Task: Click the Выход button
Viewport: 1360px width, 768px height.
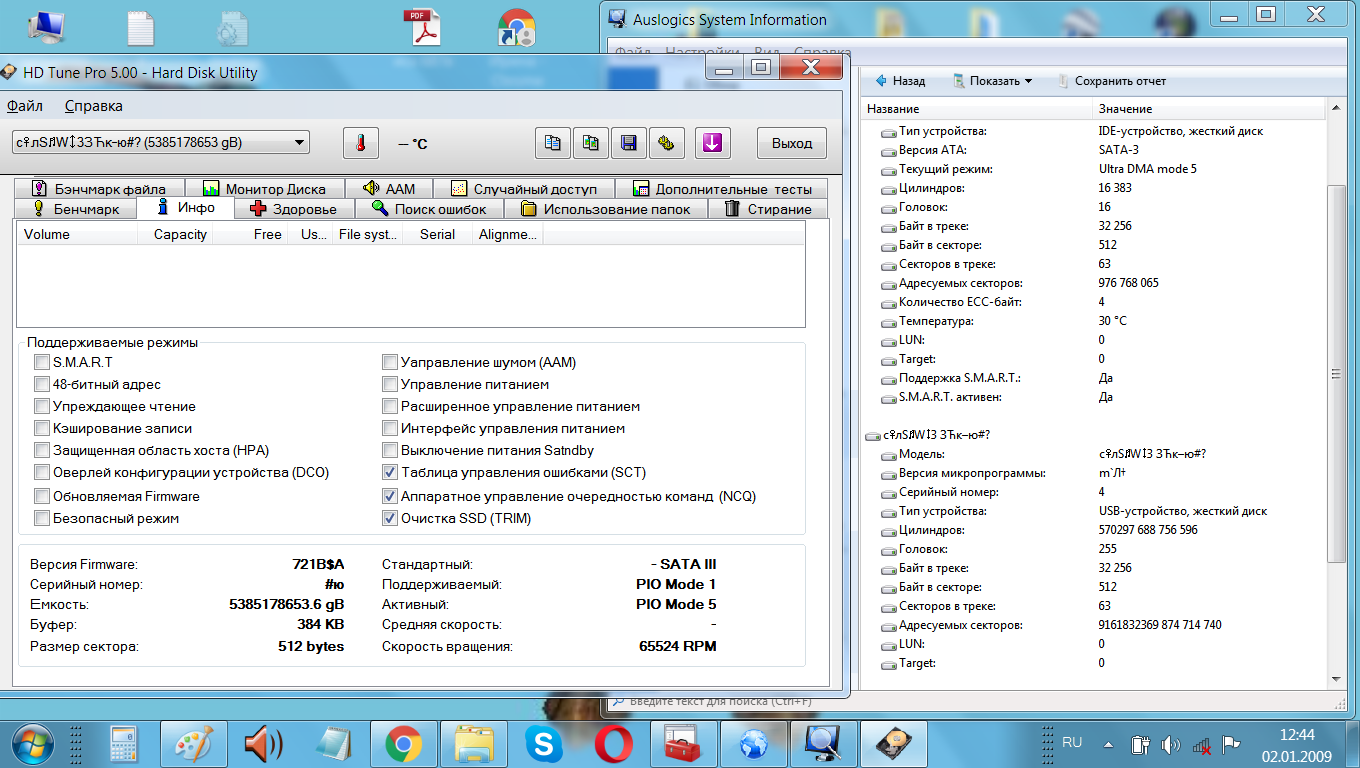Action: pyautogui.click(x=792, y=143)
